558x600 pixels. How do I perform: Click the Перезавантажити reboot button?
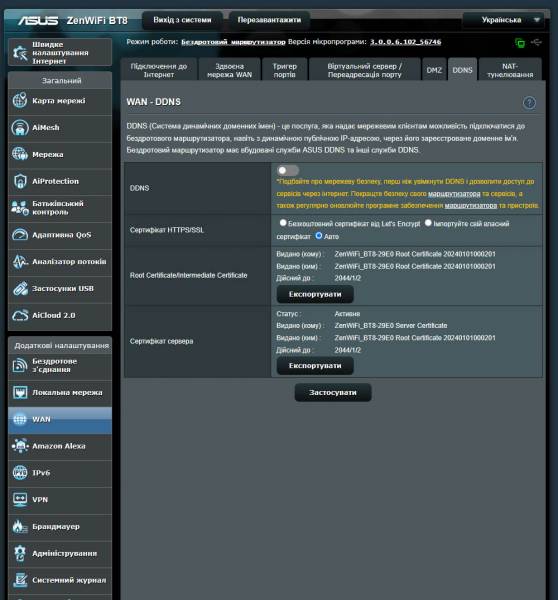pyautogui.click(x=269, y=20)
